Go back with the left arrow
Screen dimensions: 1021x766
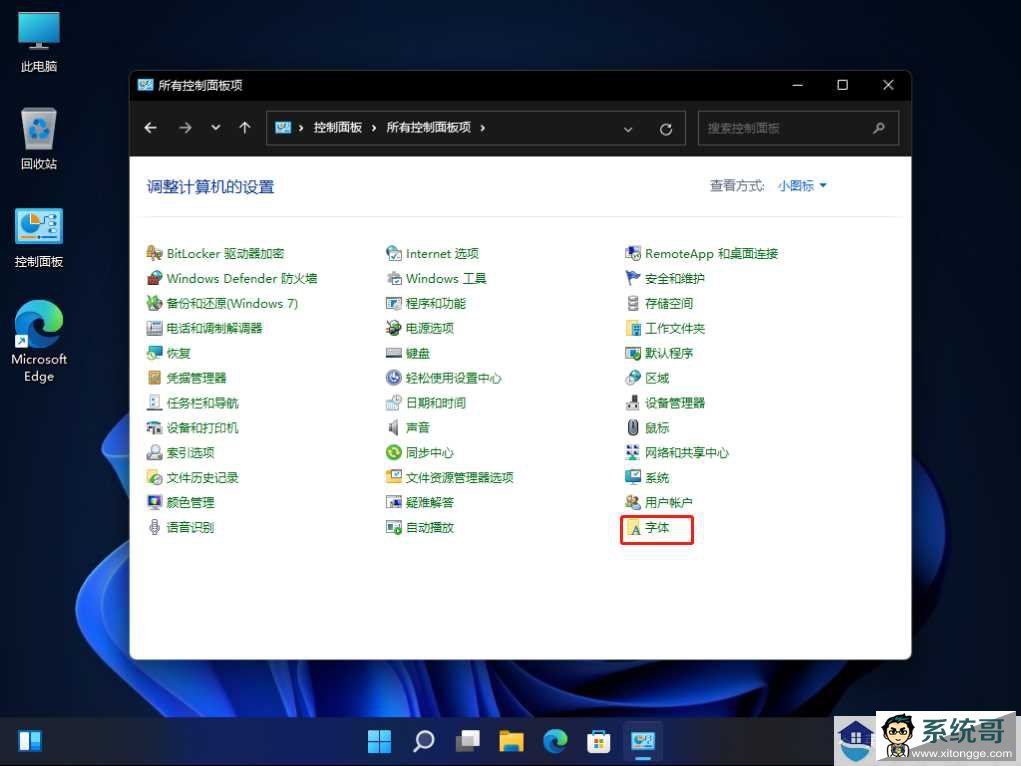[x=150, y=128]
